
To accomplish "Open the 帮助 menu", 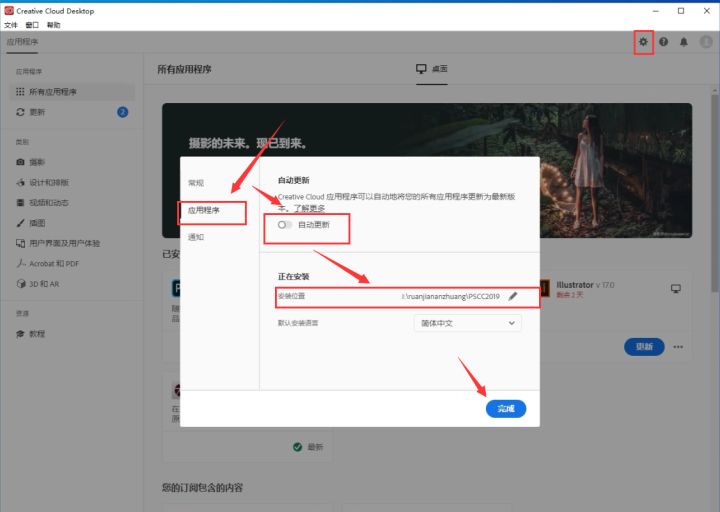I will click(x=54, y=25).
